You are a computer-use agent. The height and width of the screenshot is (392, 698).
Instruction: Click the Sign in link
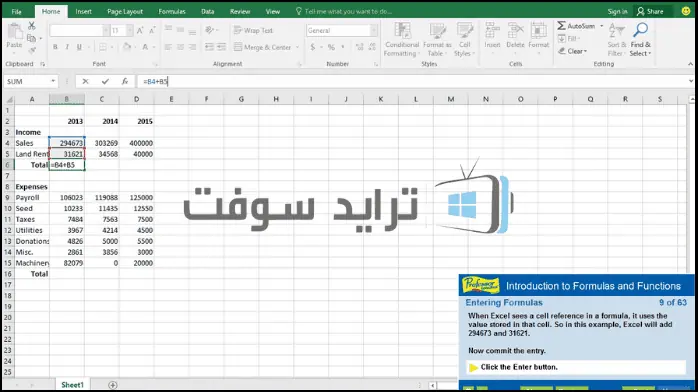tap(617, 12)
